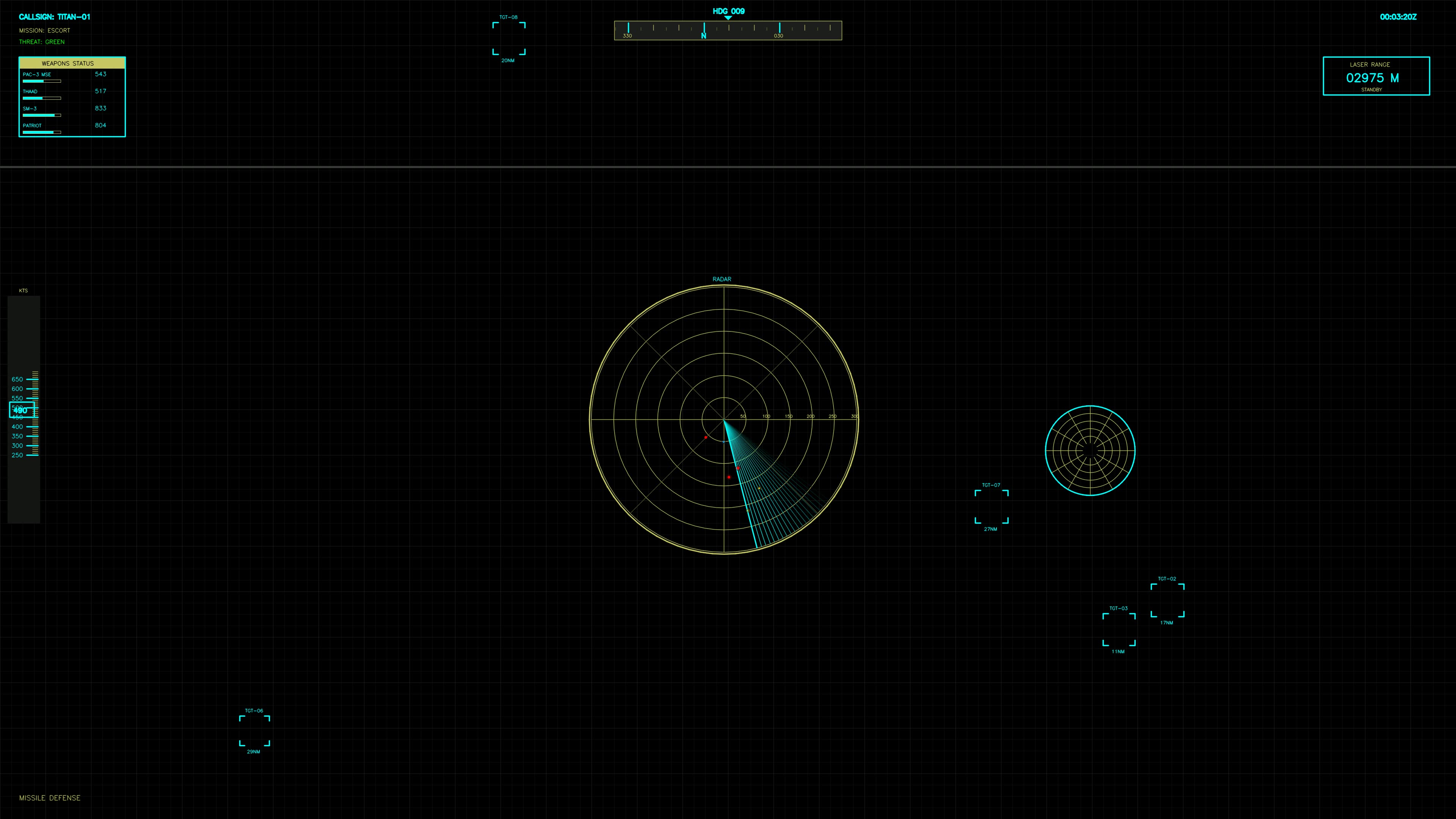Image resolution: width=1456 pixels, height=819 pixels.
Task: Click the MISSION: ESCORT menu entry
Action: pos(45,30)
